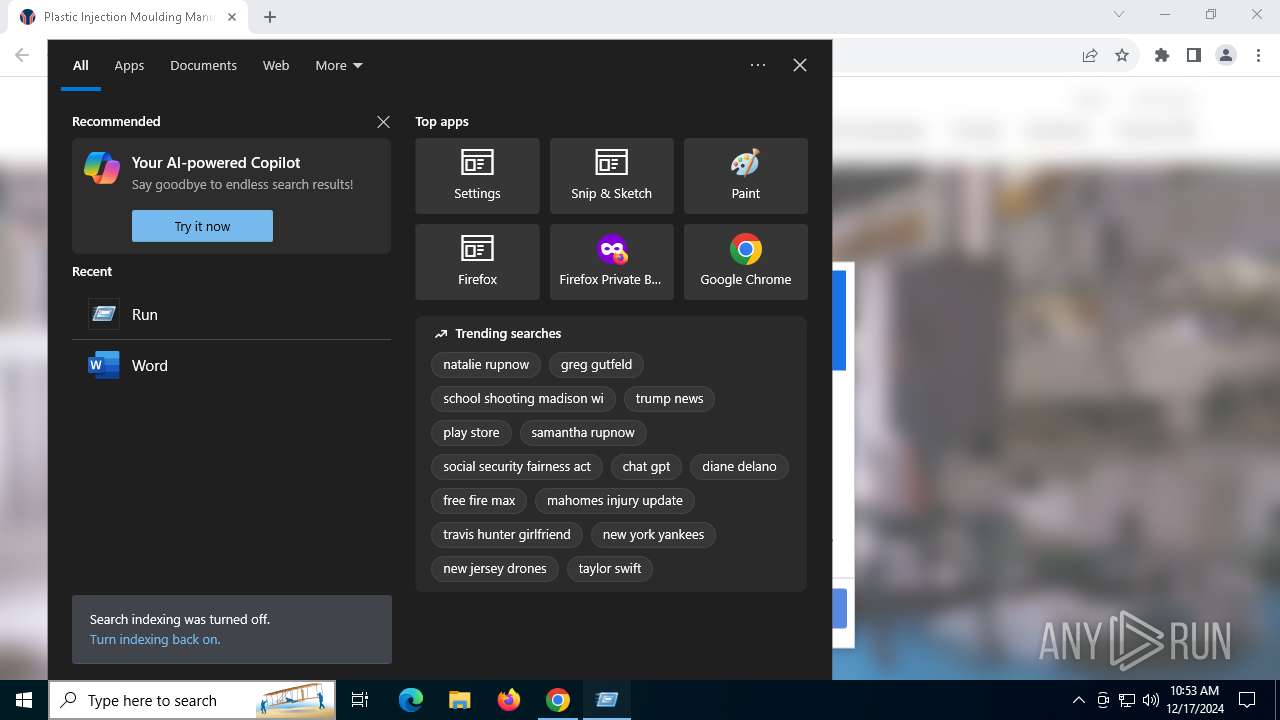This screenshot has height=720, width=1280.
Task: Search trending 'play store'
Action: [x=471, y=433]
